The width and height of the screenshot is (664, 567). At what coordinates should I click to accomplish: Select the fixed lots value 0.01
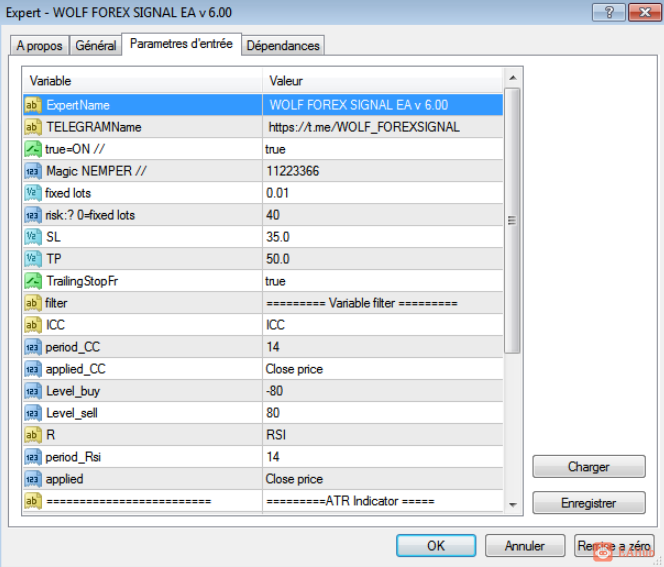(383, 193)
